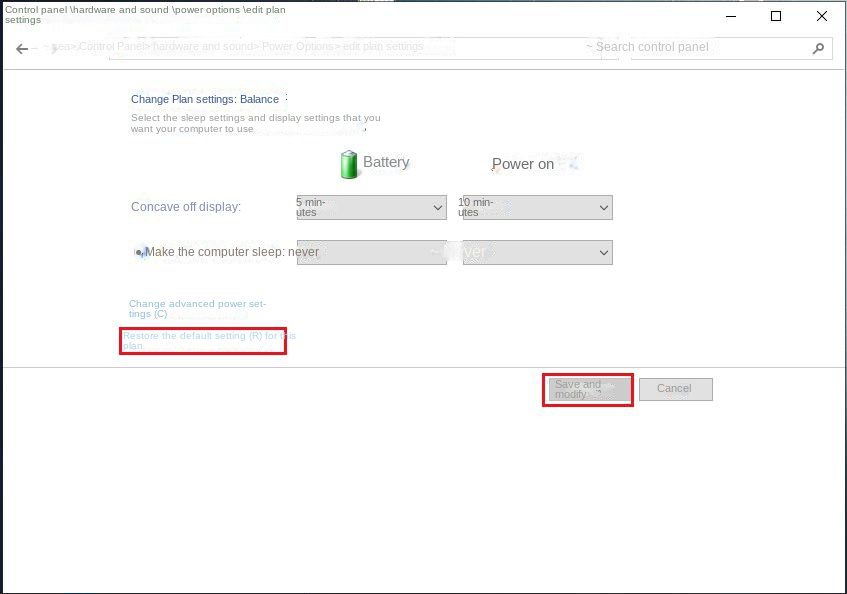
Task: Click the search magnifier icon
Action: [819, 48]
